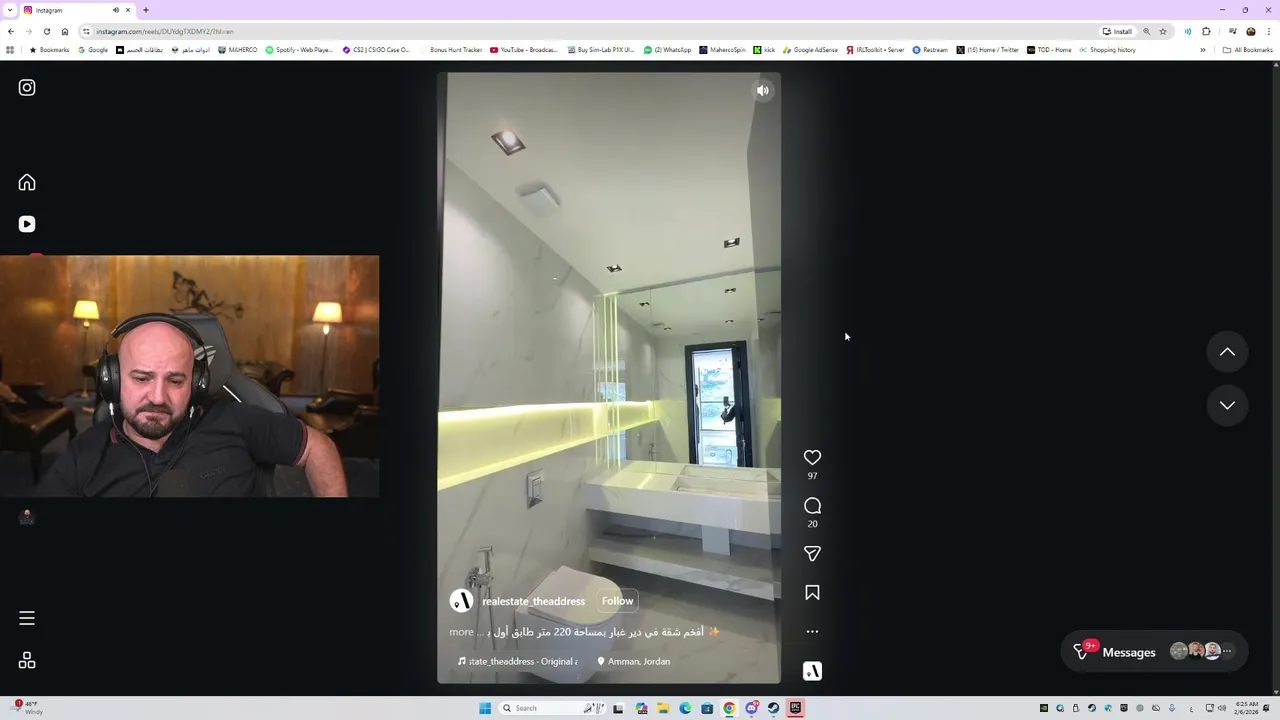Screen dimensions: 1280x720
Task: Go to Instagram Home feed icon
Action: pyautogui.click(x=27, y=182)
